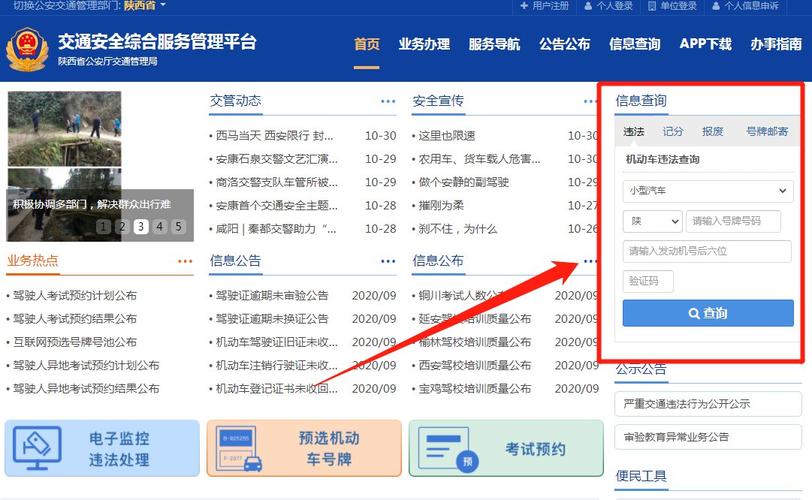The image size is (812, 500).
Task: Open 驾驶人异地考试预约计划公布
Action: point(86,365)
